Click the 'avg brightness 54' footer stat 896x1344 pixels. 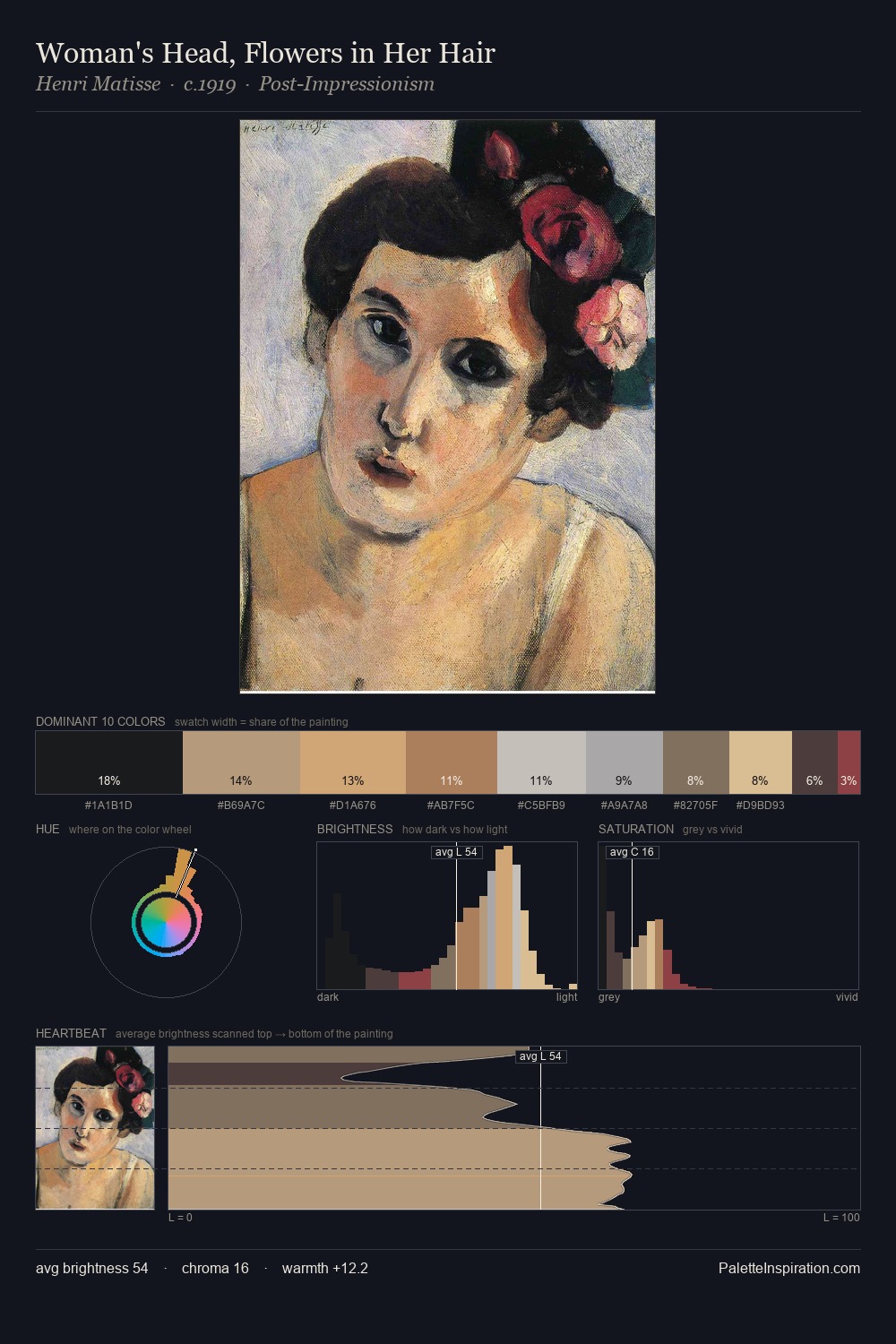pos(92,1268)
